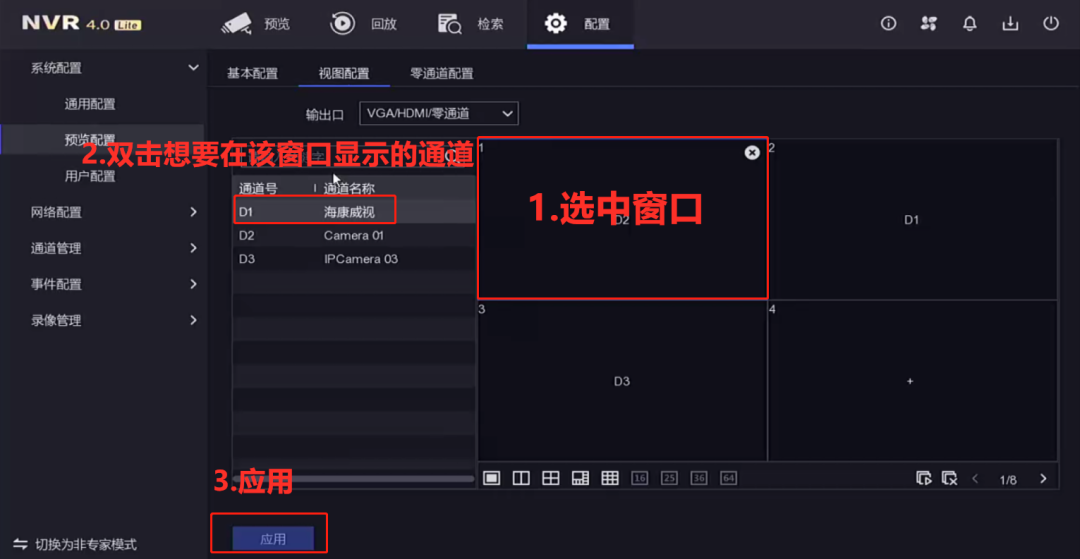The width and height of the screenshot is (1080, 559).
Task: Go to previous view page arrow
Action: [975, 478]
